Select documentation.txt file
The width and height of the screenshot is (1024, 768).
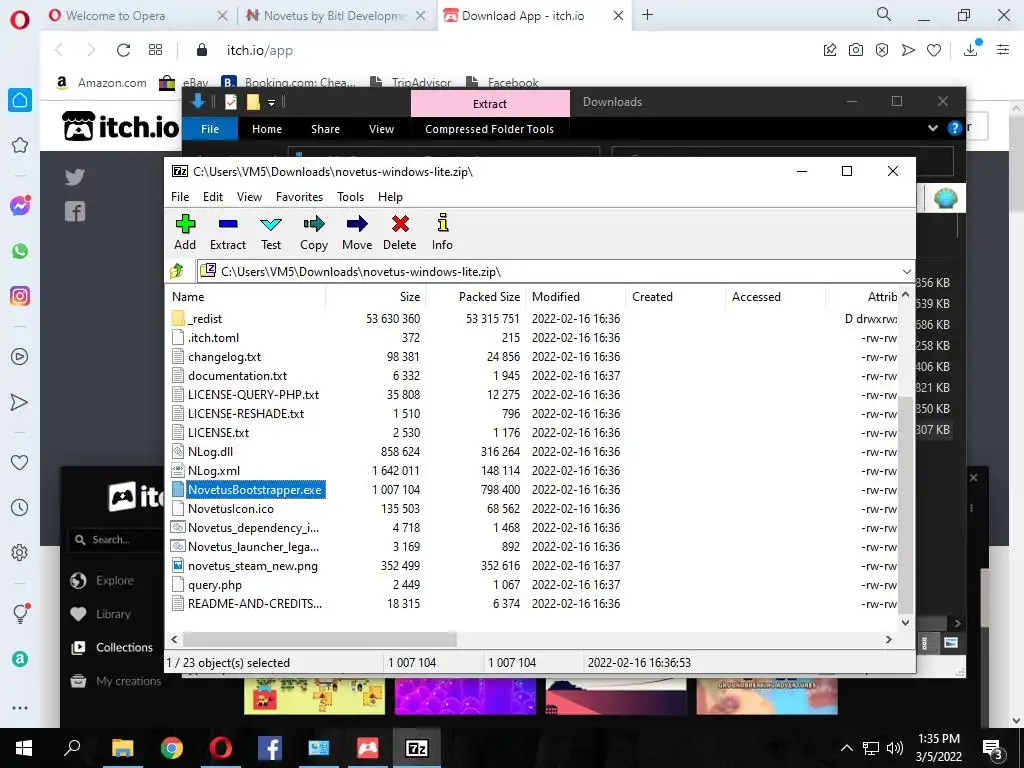238,376
